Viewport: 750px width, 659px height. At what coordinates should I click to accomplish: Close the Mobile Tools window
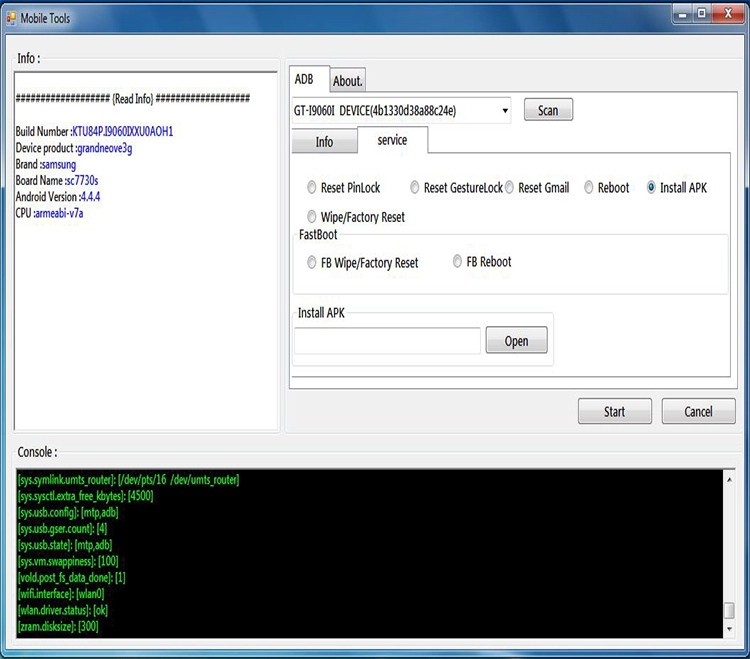[728, 14]
